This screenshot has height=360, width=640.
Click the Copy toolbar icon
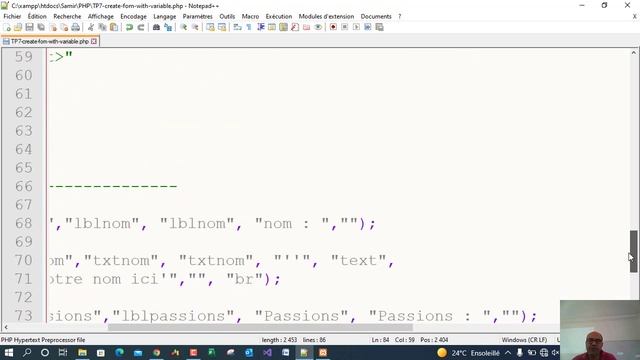pyautogui.click(x=102, y=27)
